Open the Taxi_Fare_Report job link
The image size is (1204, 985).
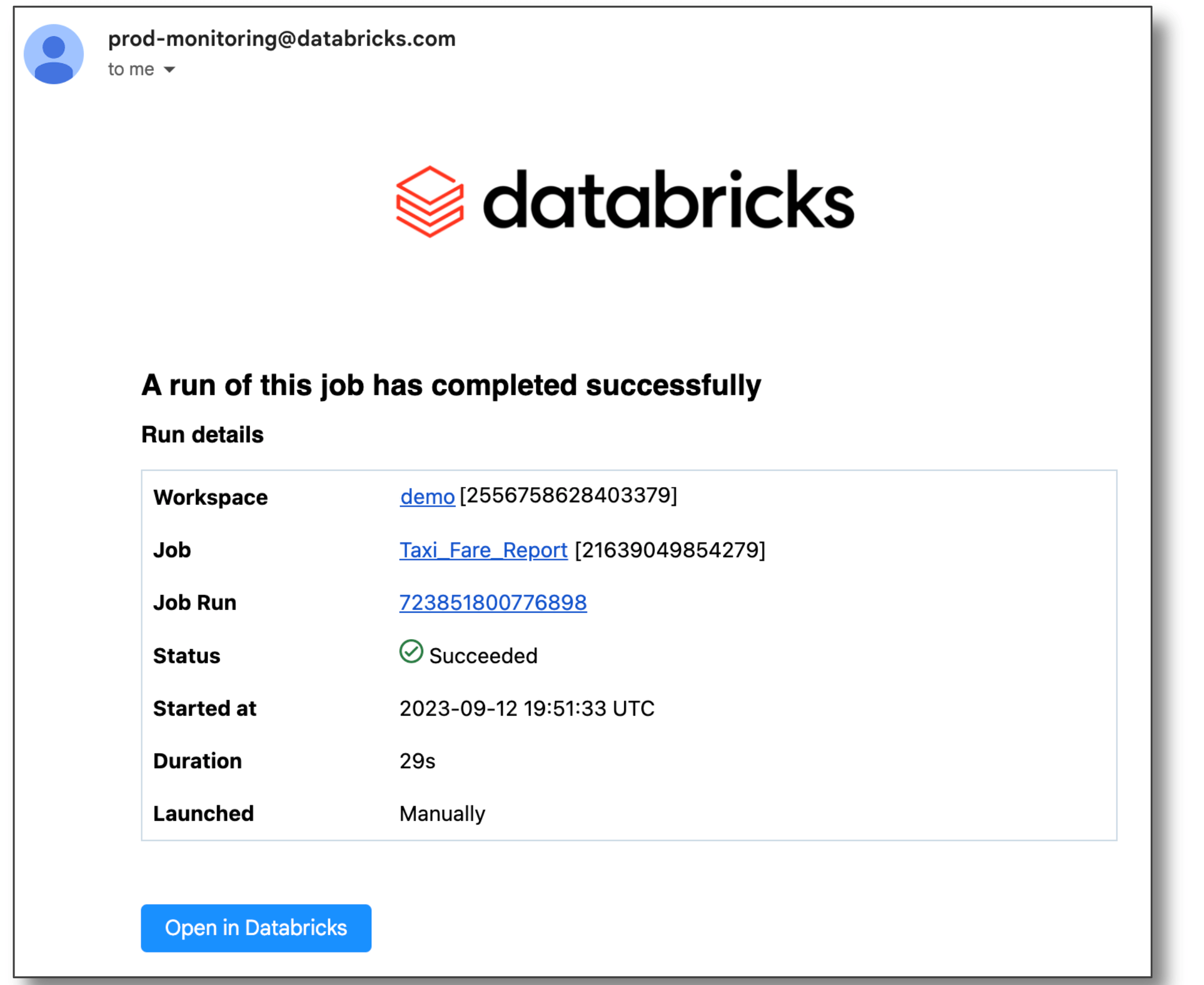(483, 550)
